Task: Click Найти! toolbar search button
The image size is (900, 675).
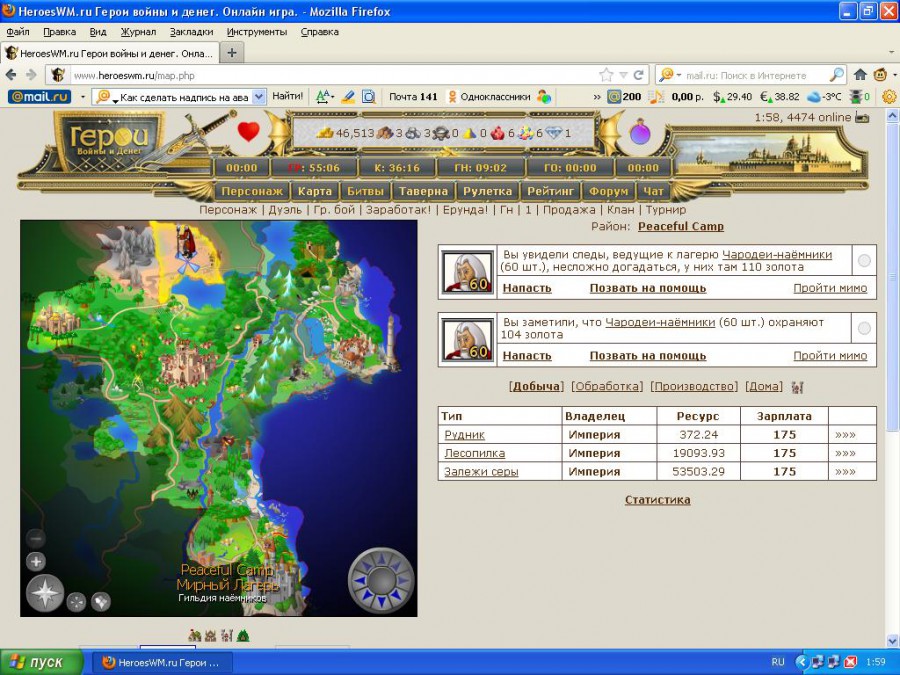Action: (288, 96)
